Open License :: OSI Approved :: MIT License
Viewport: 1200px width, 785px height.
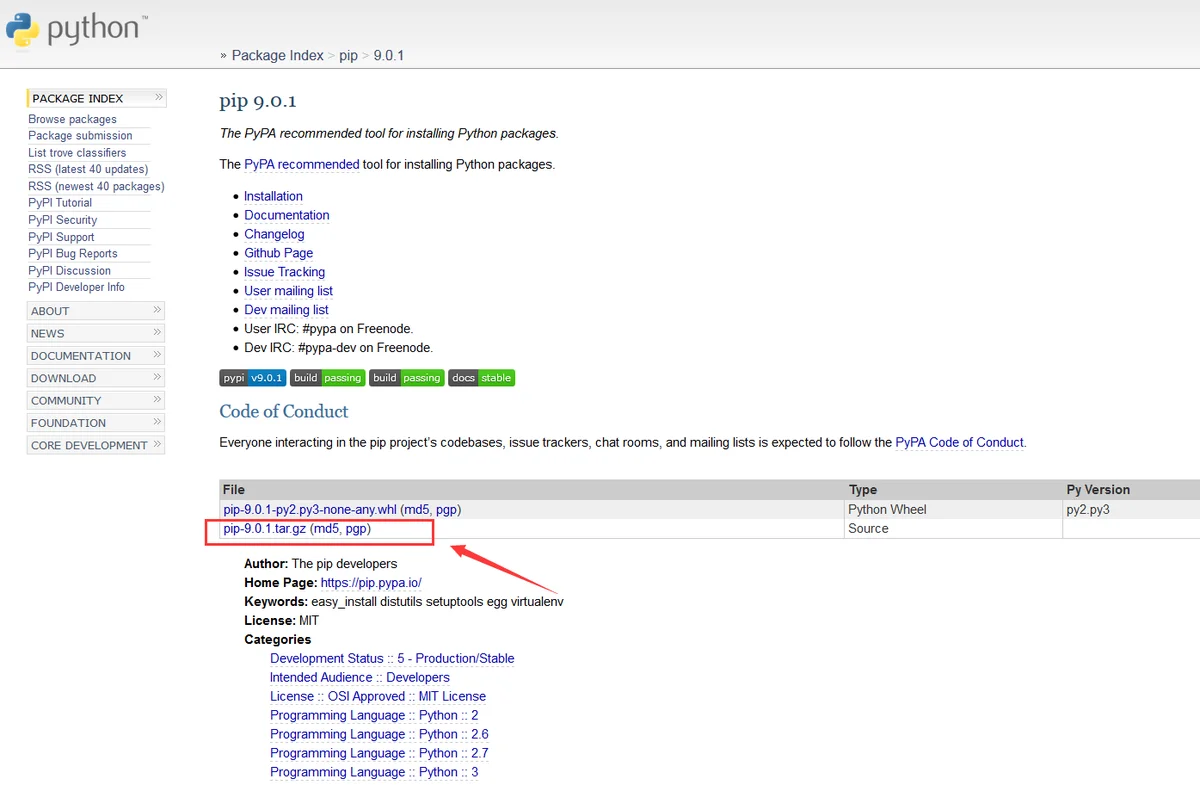(x=378, y=696)
